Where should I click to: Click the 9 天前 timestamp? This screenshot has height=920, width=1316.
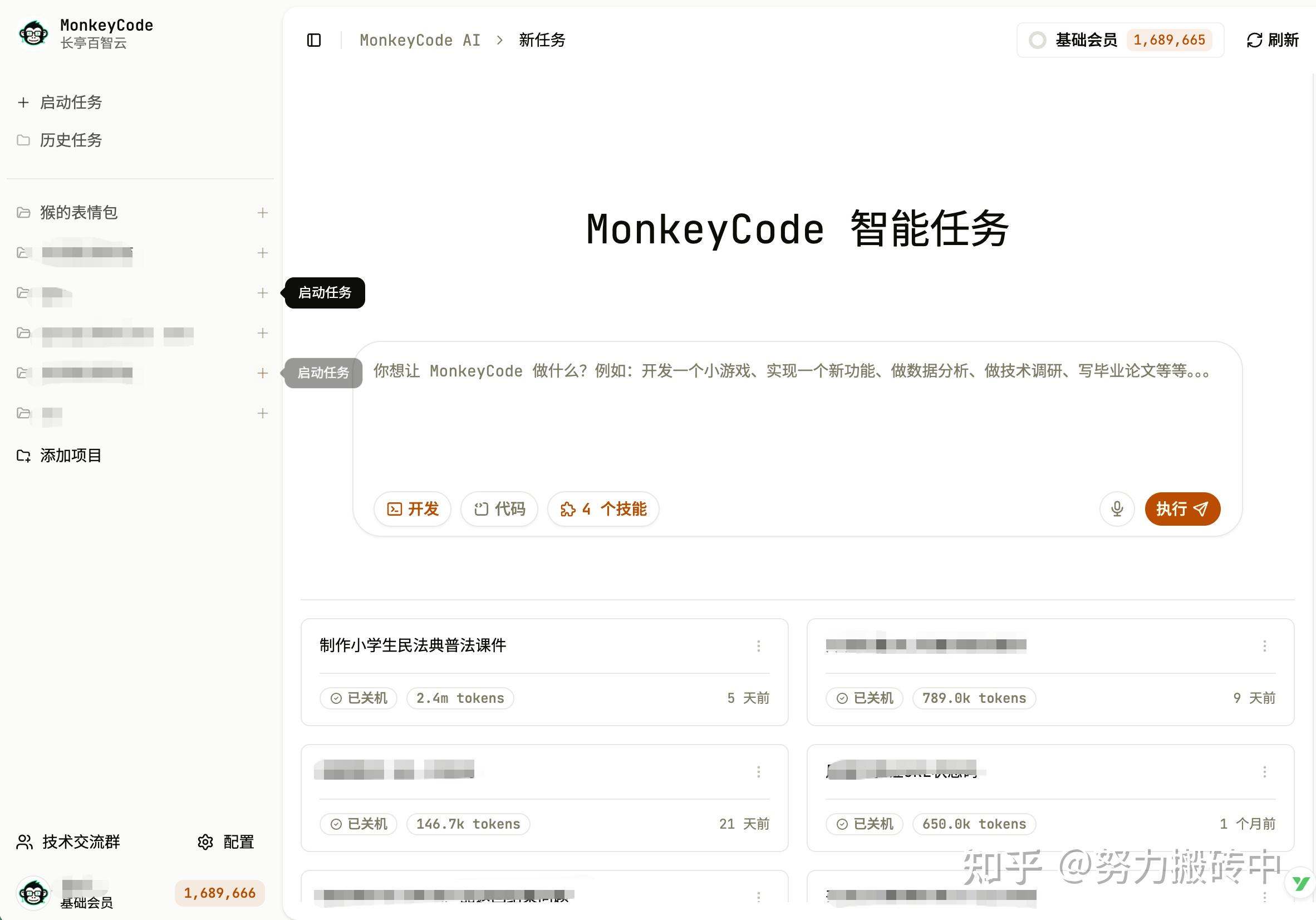(x=1254, y=698)
